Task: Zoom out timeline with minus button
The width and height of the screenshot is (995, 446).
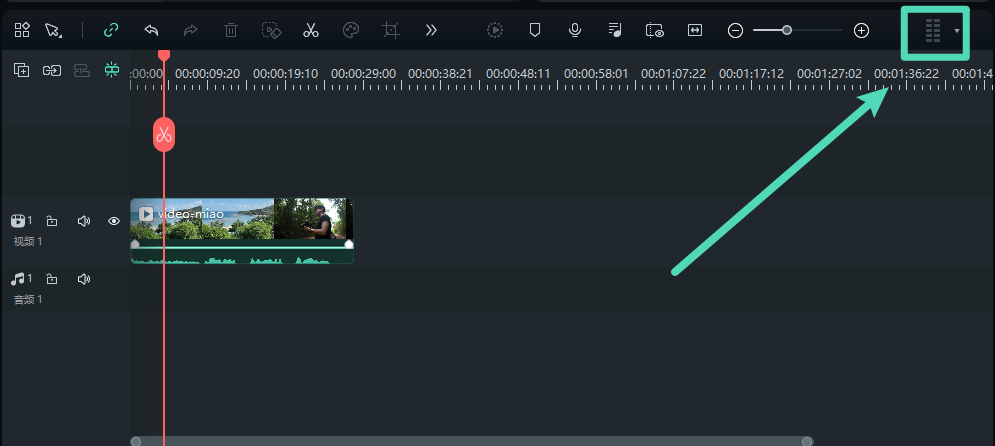Action: (x=735, y=31)
